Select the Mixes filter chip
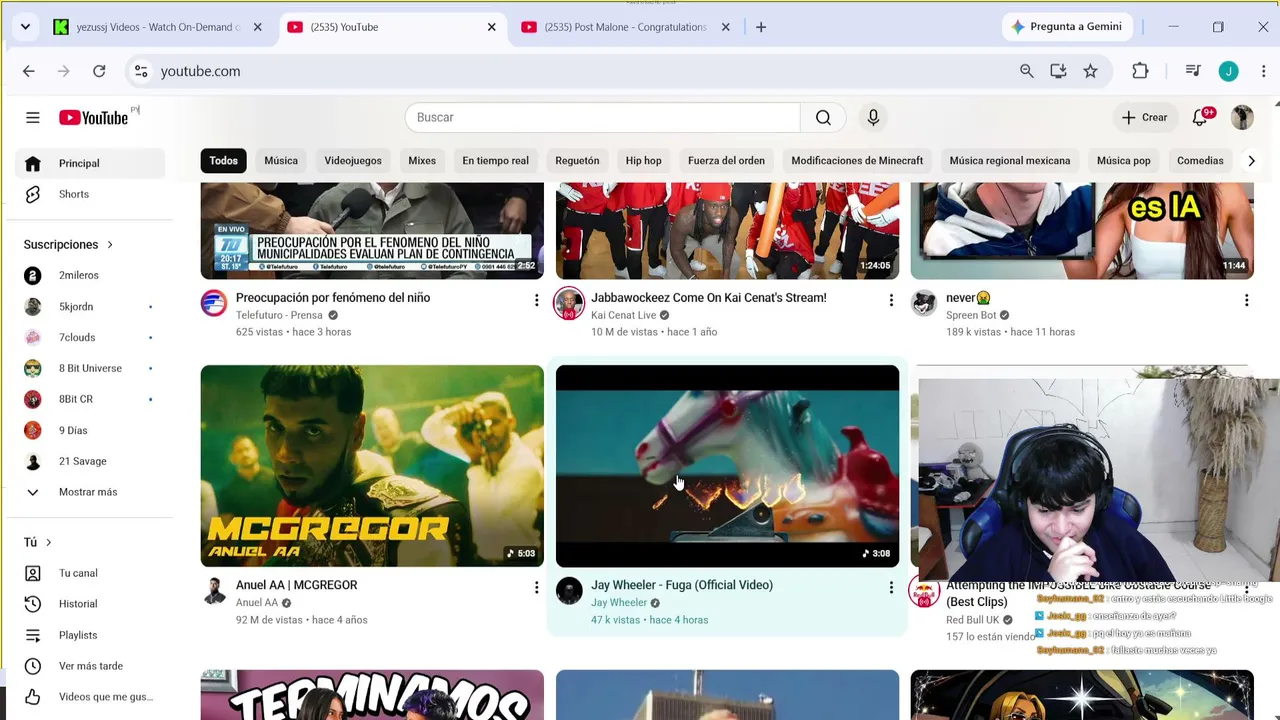 click(x=422, y=161)
